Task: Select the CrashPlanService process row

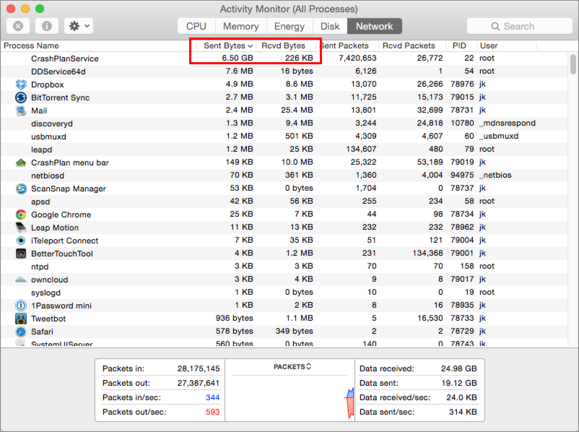Action: [x=284, y=58]
